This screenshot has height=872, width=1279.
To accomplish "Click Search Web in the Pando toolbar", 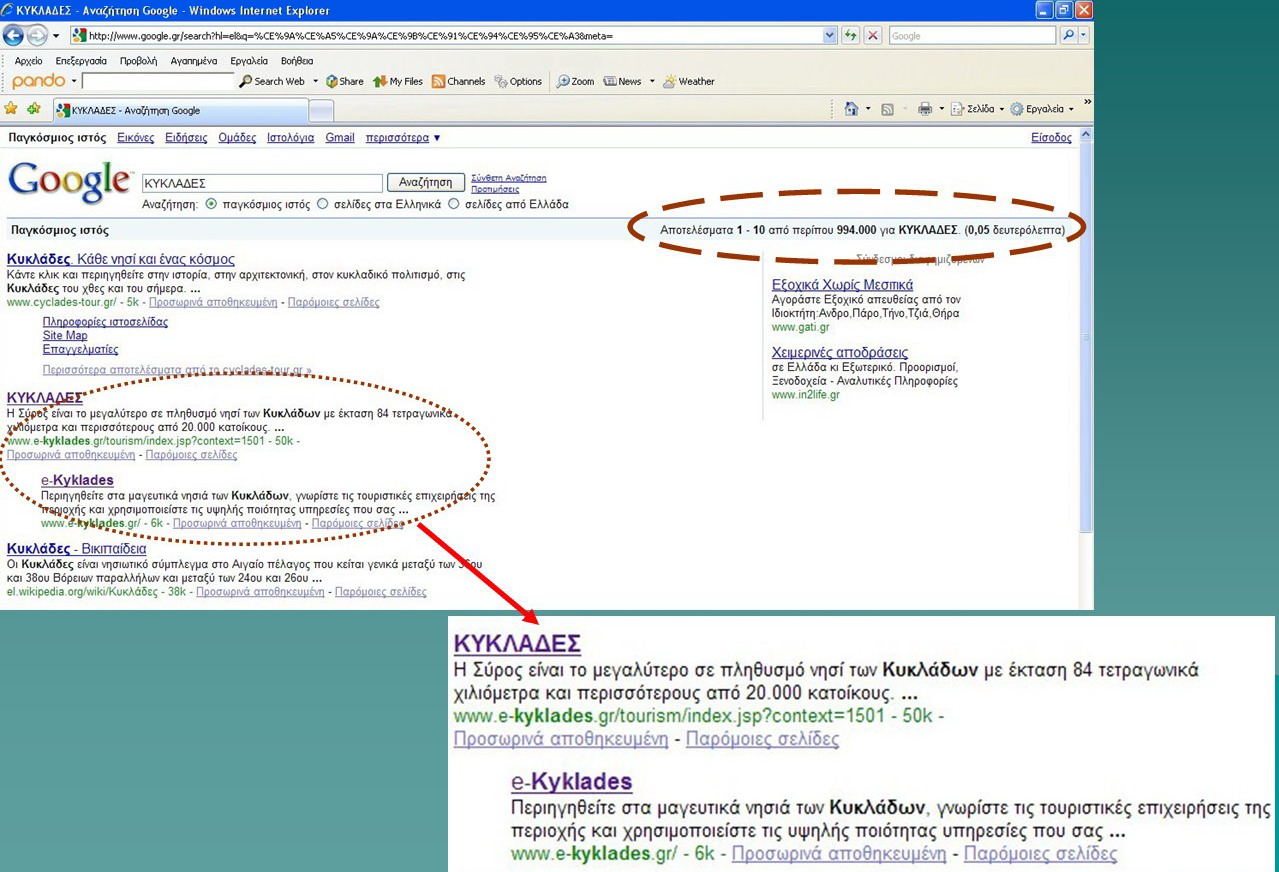I will coord(272,81).
